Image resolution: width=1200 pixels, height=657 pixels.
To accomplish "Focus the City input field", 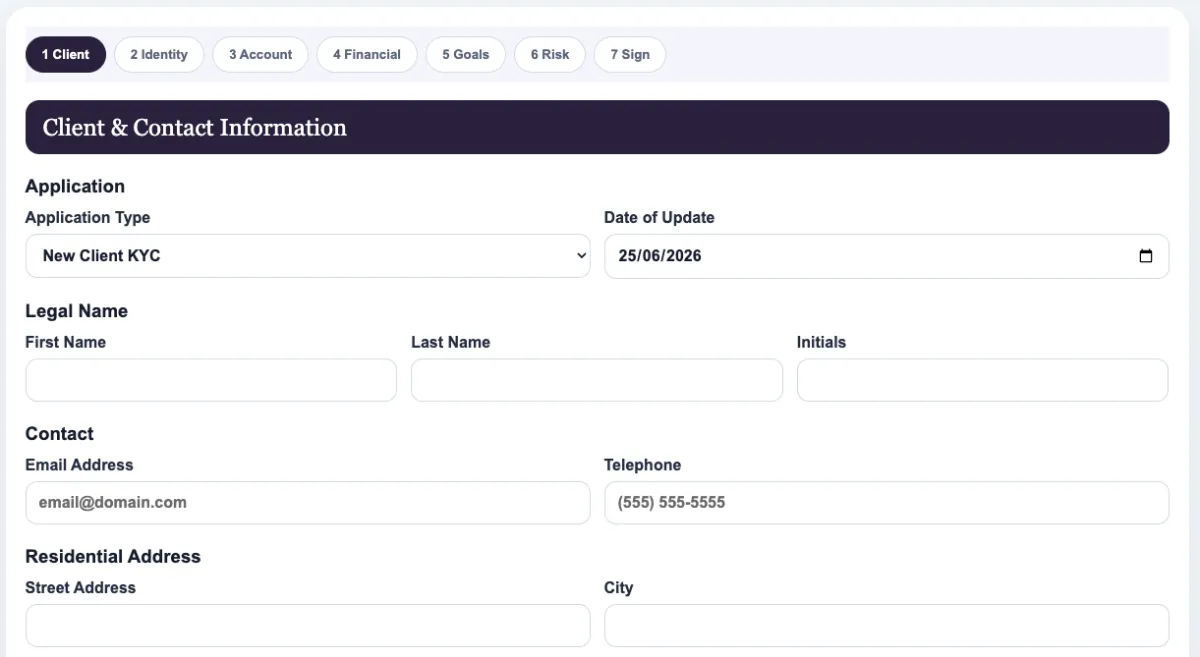I will pos(887,626).
